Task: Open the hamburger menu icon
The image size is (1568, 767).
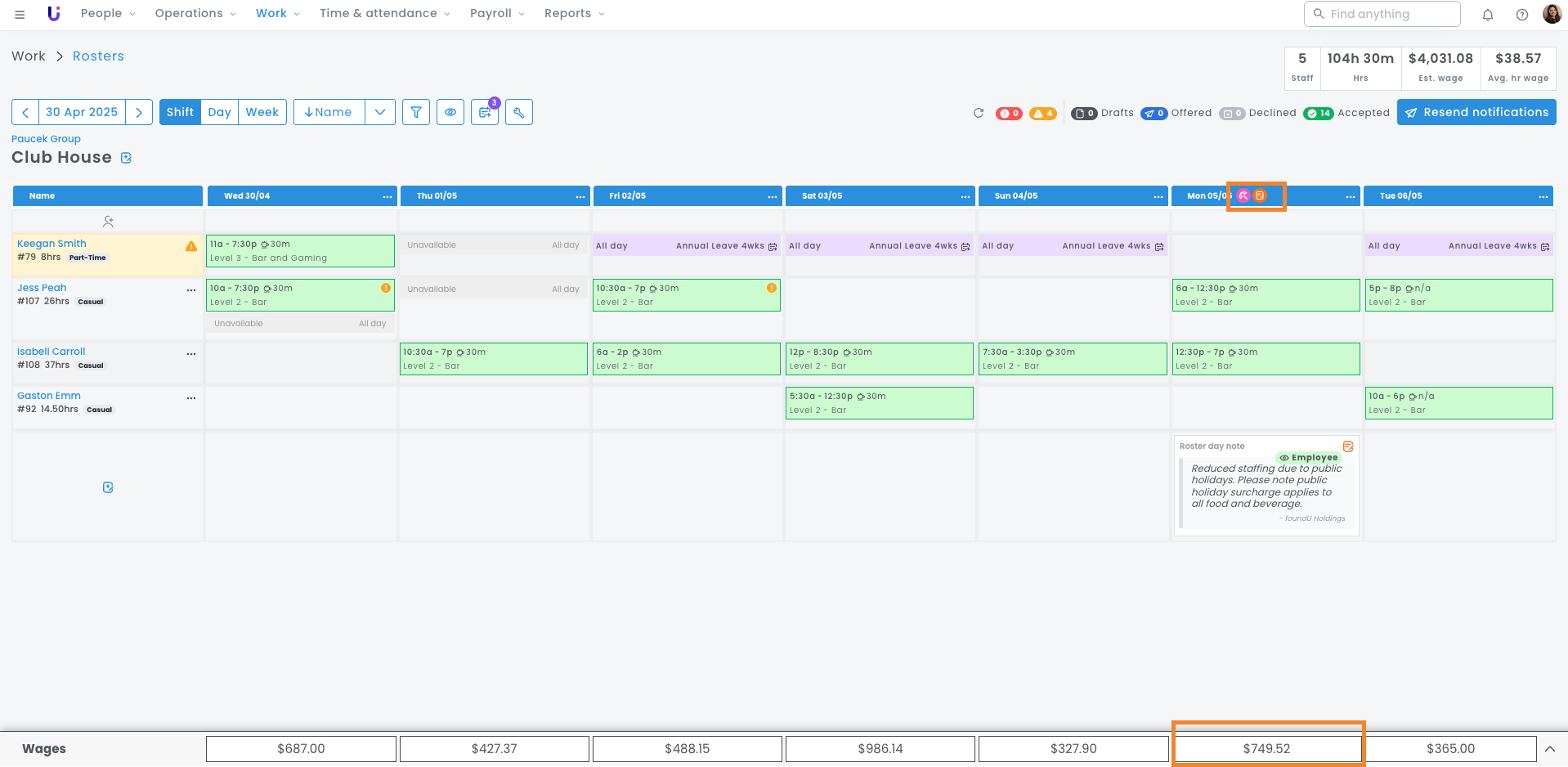Action: pyautogui.click(x=20, y=14)
